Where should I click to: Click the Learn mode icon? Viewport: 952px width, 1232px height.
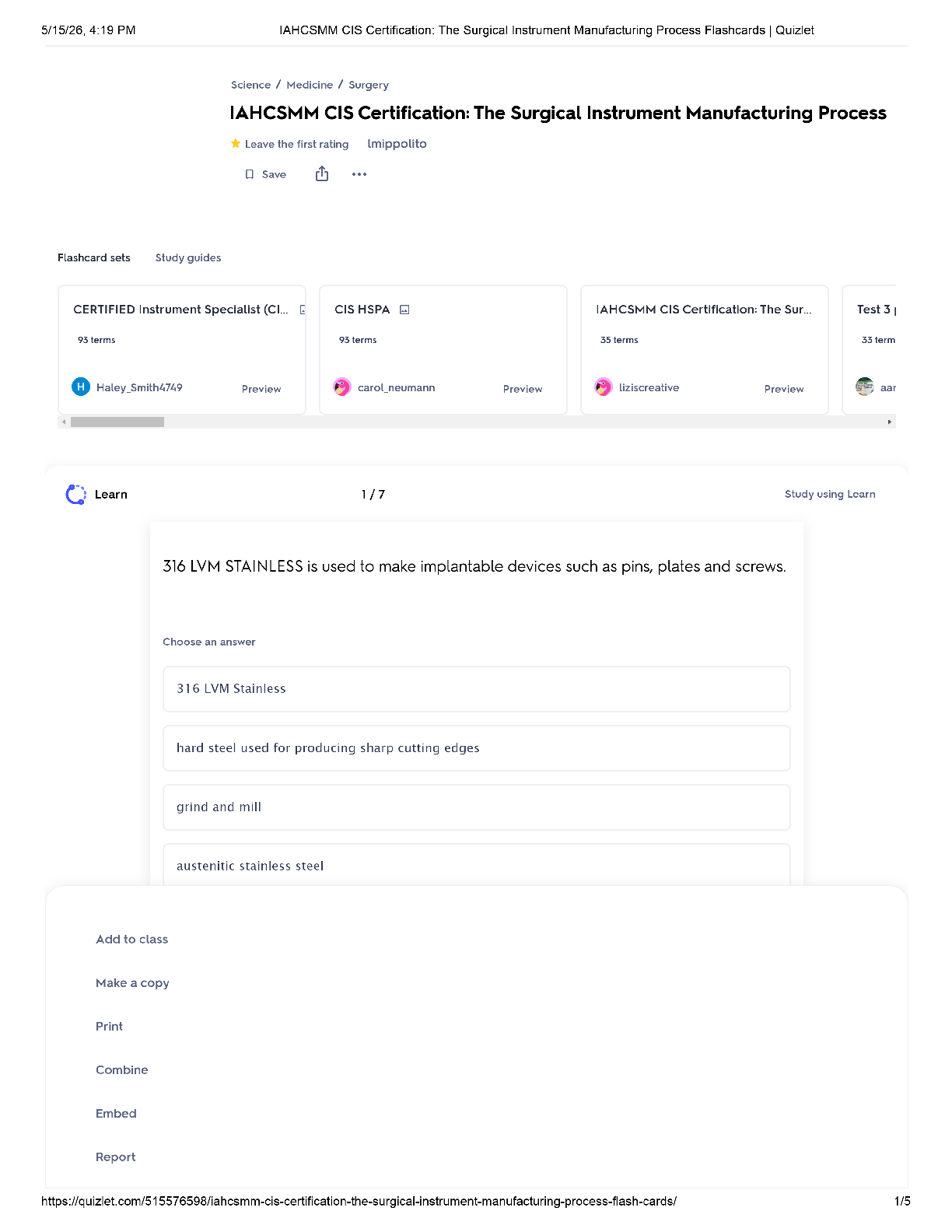pyautogui.click(x=76, y=495)
